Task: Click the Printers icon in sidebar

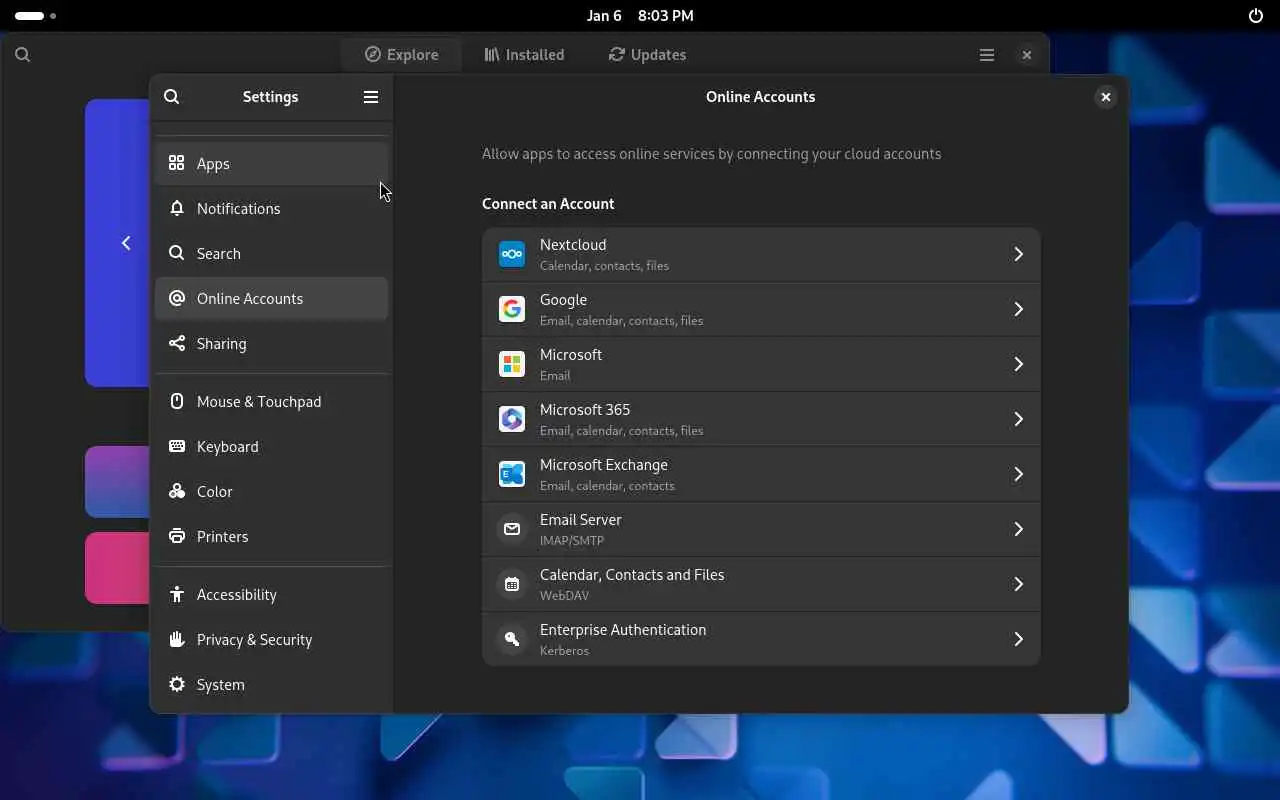Action: click(177, 536)
